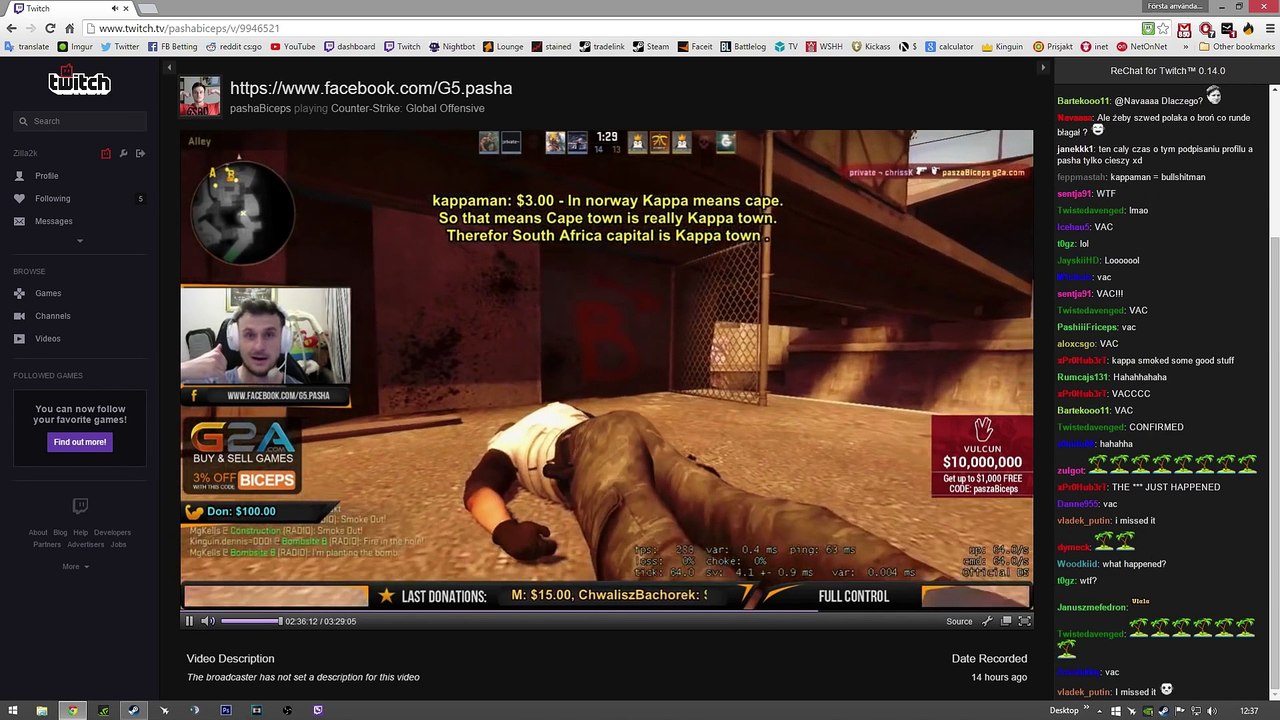
Task: Open the Other bookmarks folder
Action: coord(1237,47)
